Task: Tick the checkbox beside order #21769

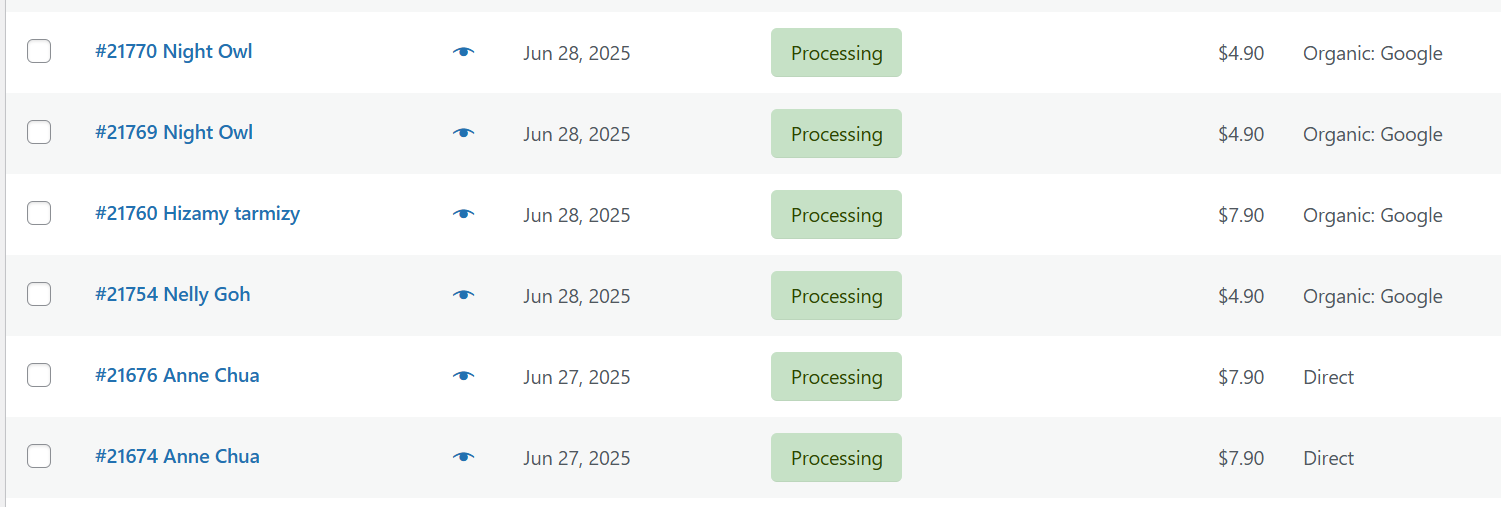Action: 39,132
